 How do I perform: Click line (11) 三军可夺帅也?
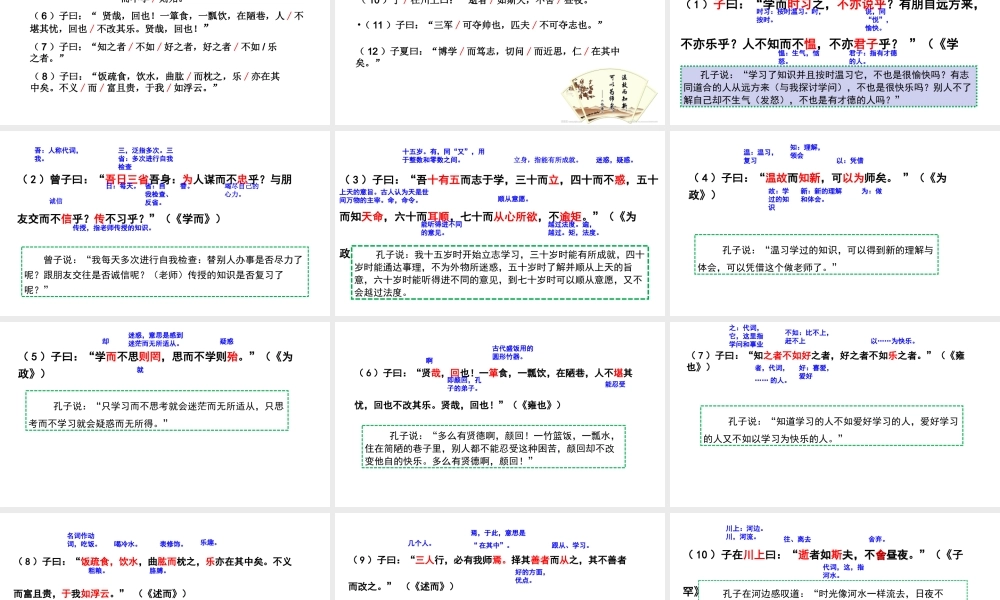pos(480,24)
